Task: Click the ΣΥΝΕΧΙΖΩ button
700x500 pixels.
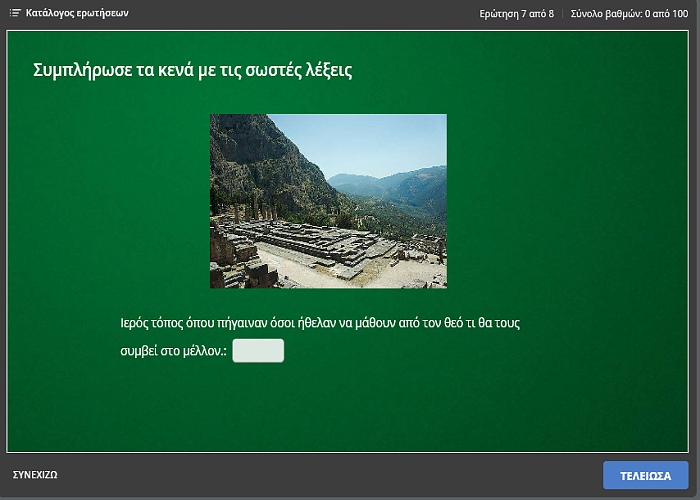Action: (x=35, y=475)
